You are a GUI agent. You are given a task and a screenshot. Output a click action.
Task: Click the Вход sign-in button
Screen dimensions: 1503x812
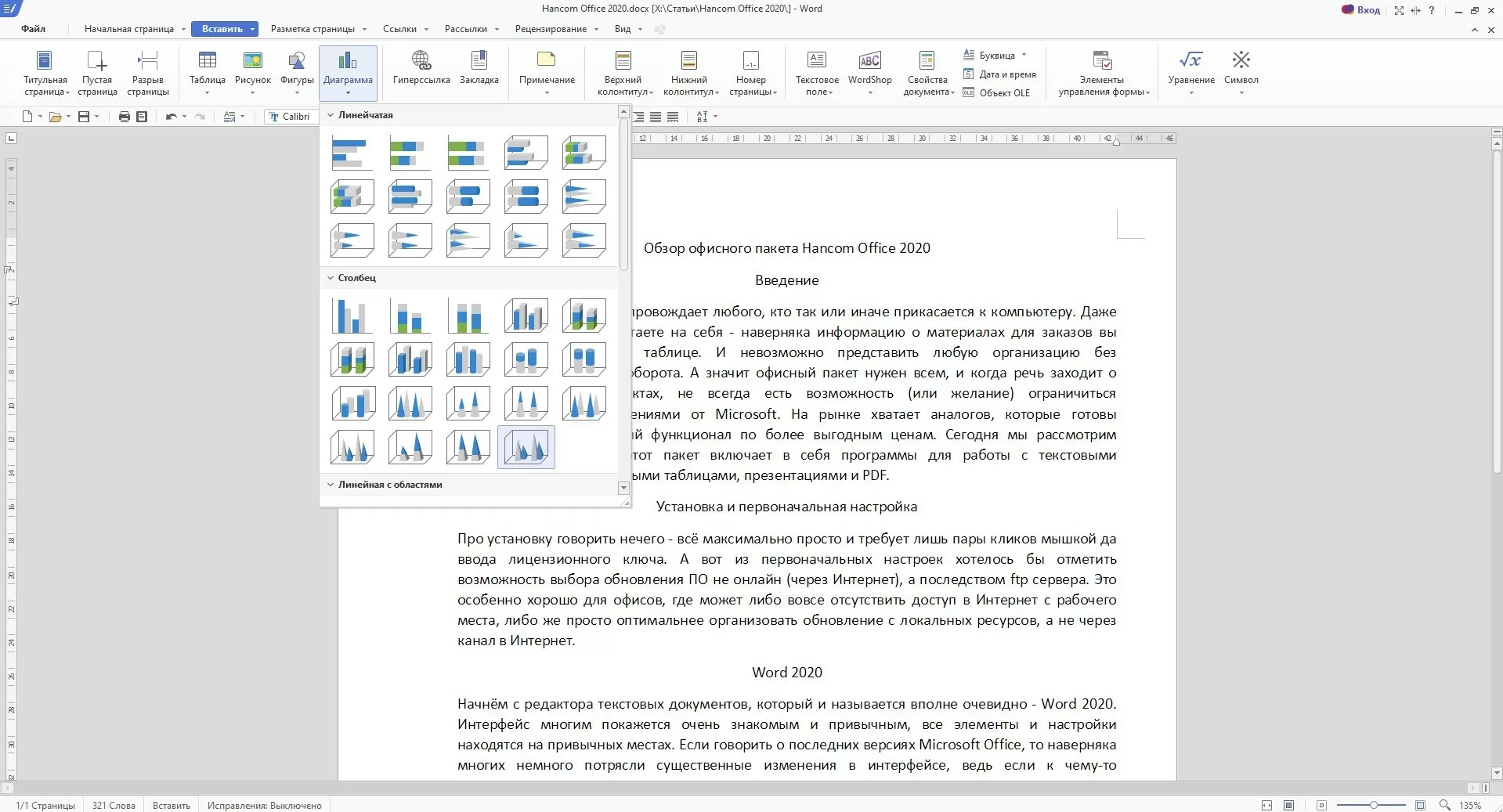click(x=1361, y=10)
